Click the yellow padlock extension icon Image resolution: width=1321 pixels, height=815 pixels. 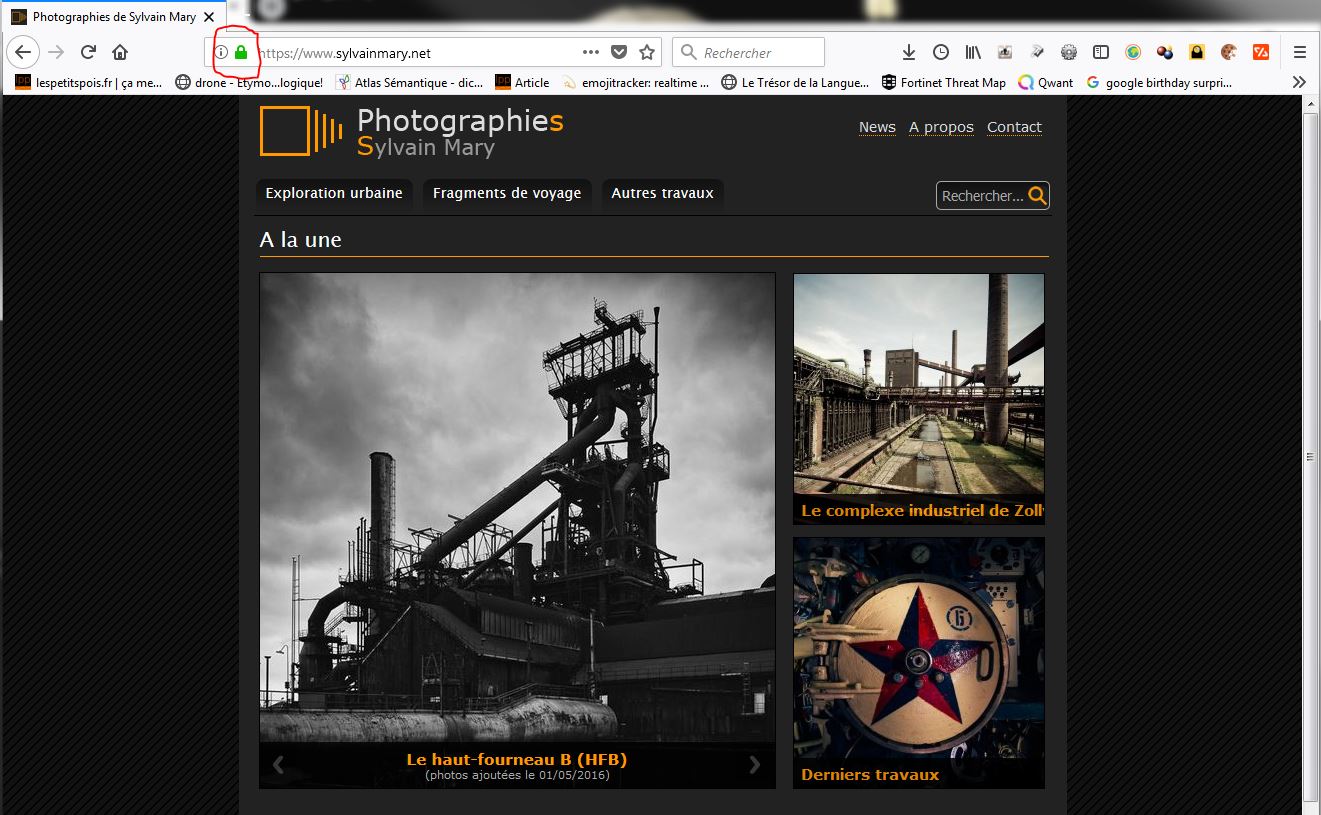(x=1197, y=52)
